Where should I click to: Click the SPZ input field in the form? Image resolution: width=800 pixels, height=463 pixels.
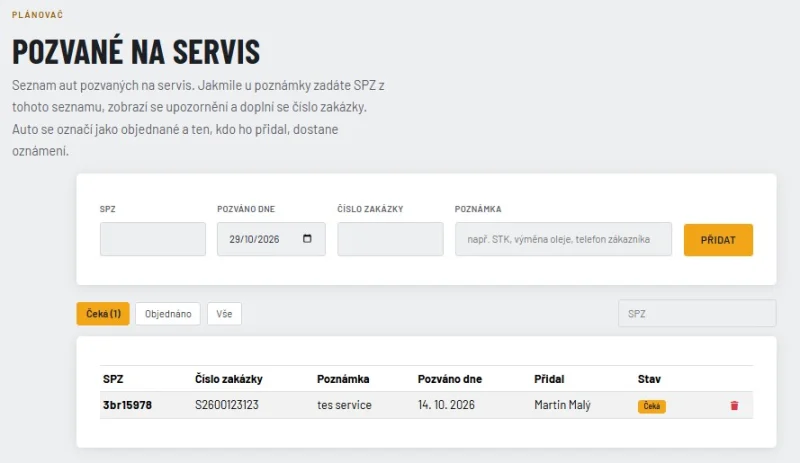[x=153, y=239]
